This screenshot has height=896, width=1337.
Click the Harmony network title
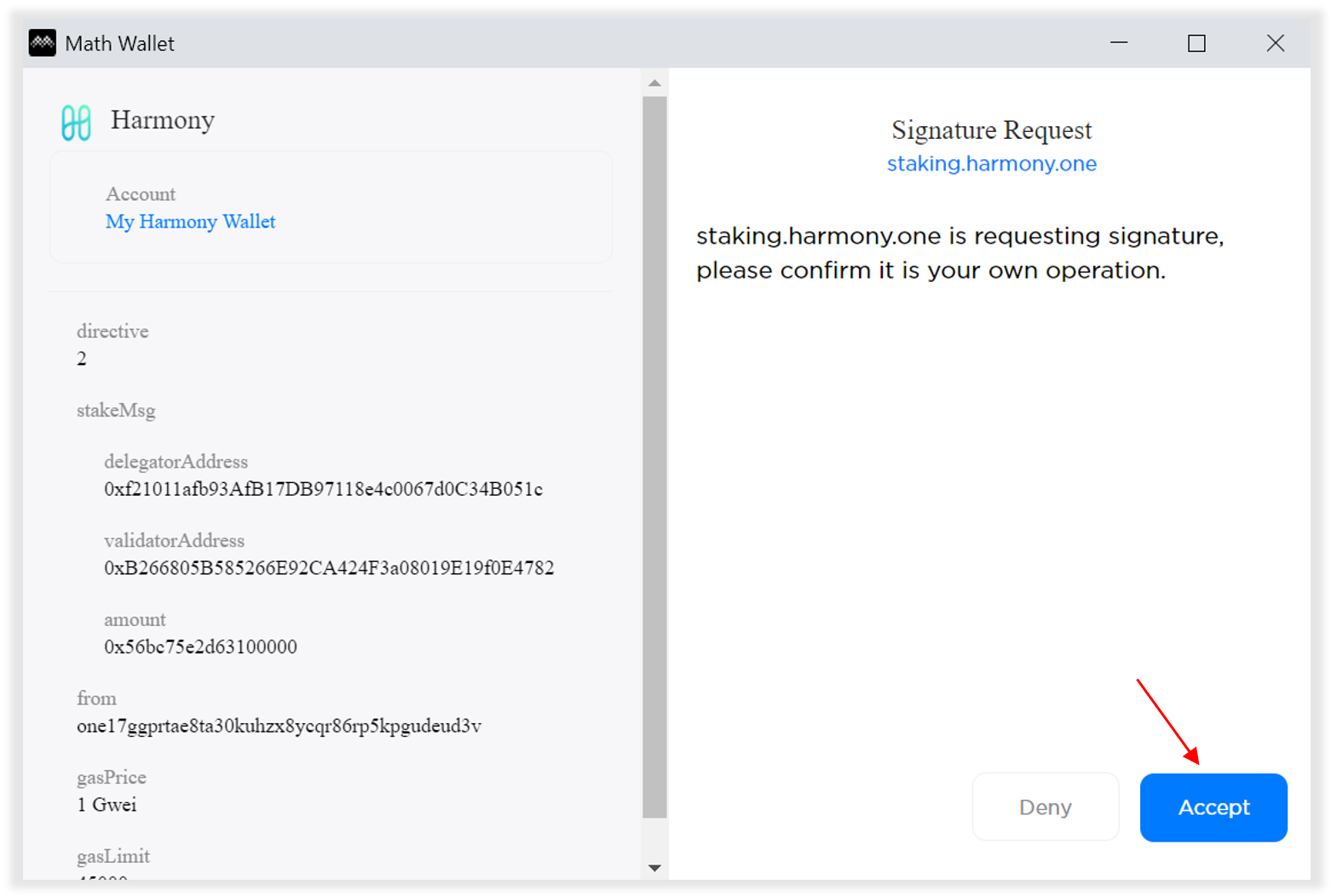point(163,121)
